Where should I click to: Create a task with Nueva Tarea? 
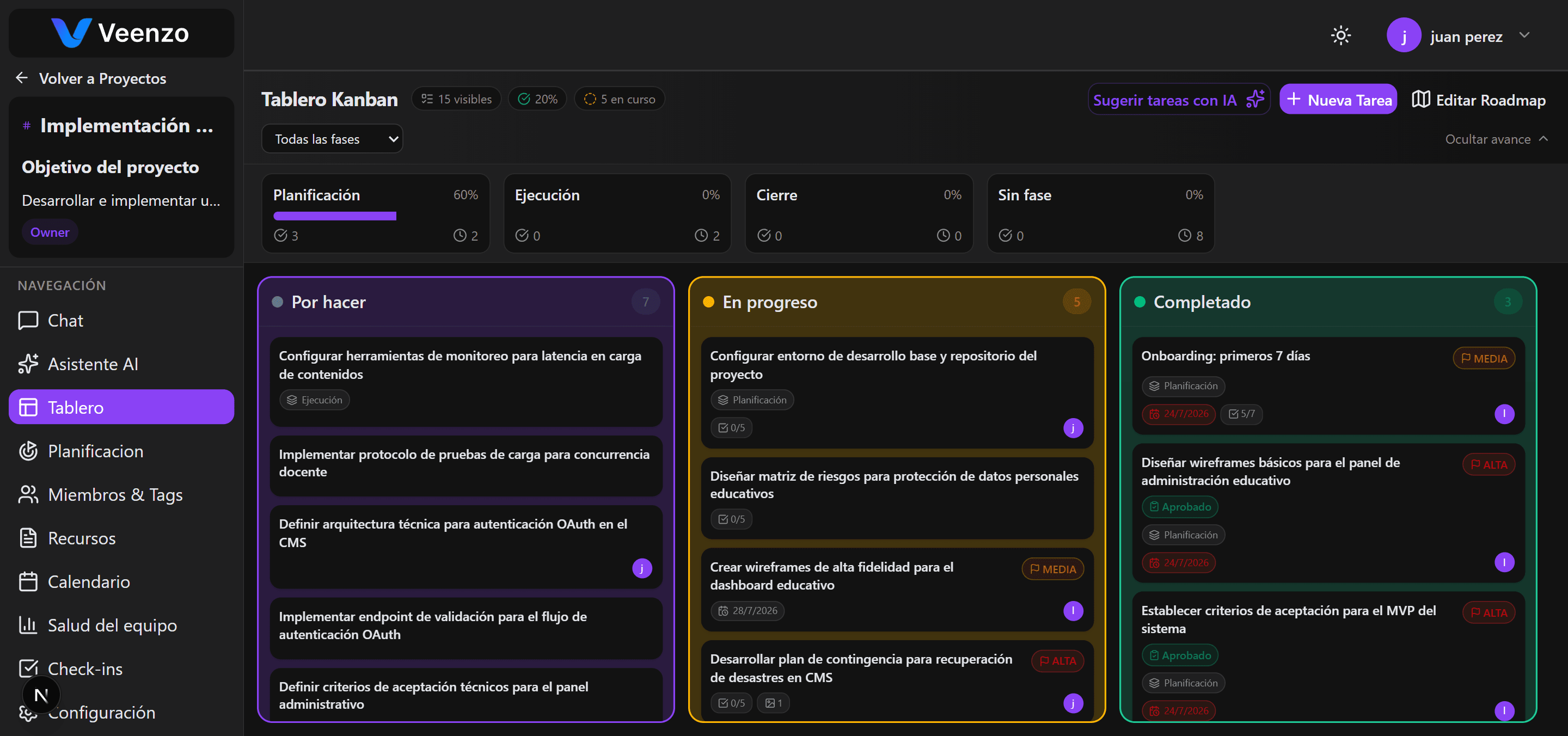click(x=1338, y=99)
